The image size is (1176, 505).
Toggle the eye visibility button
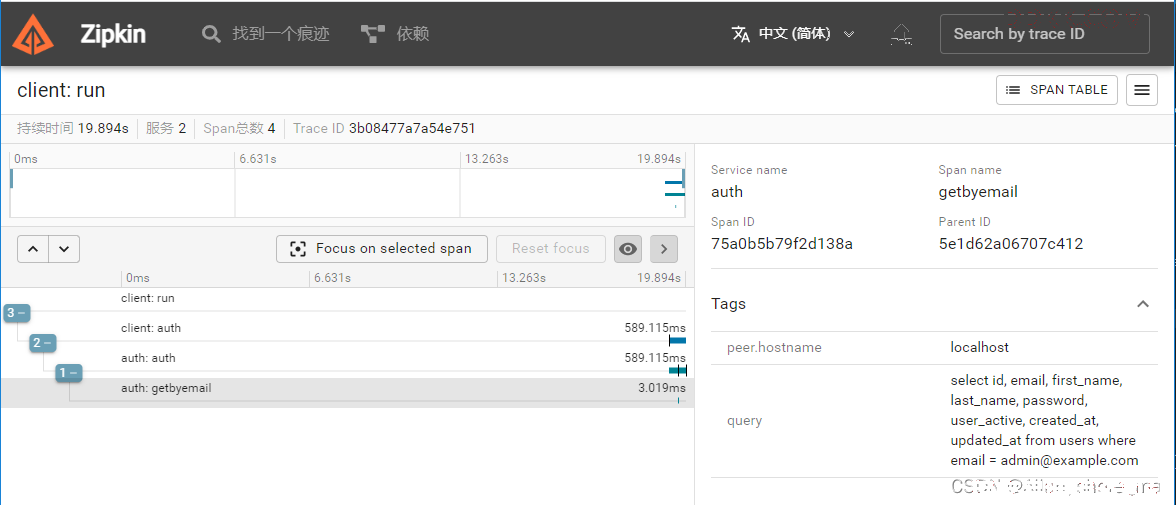point(628,249)
